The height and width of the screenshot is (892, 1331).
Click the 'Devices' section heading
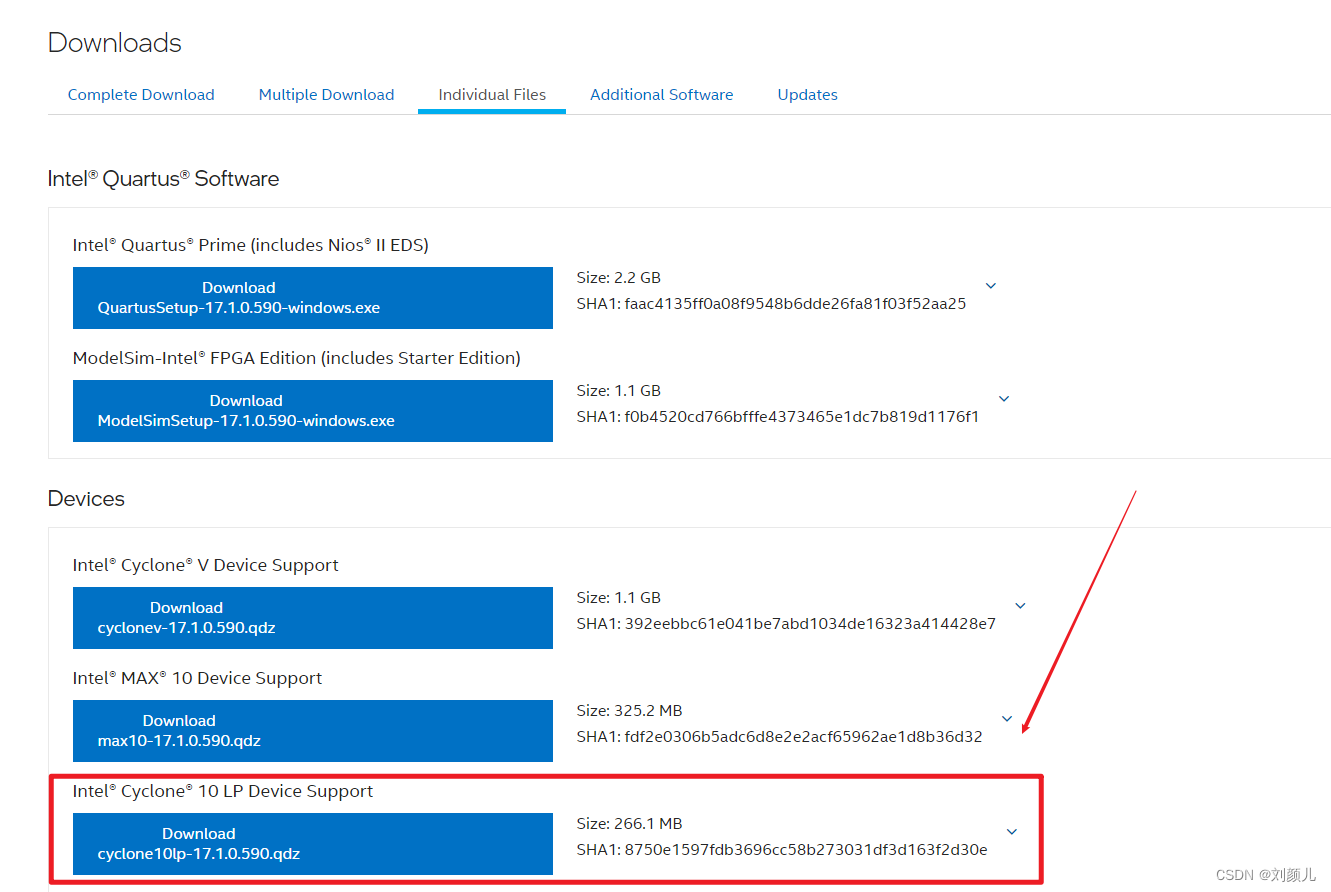point(86,499)
